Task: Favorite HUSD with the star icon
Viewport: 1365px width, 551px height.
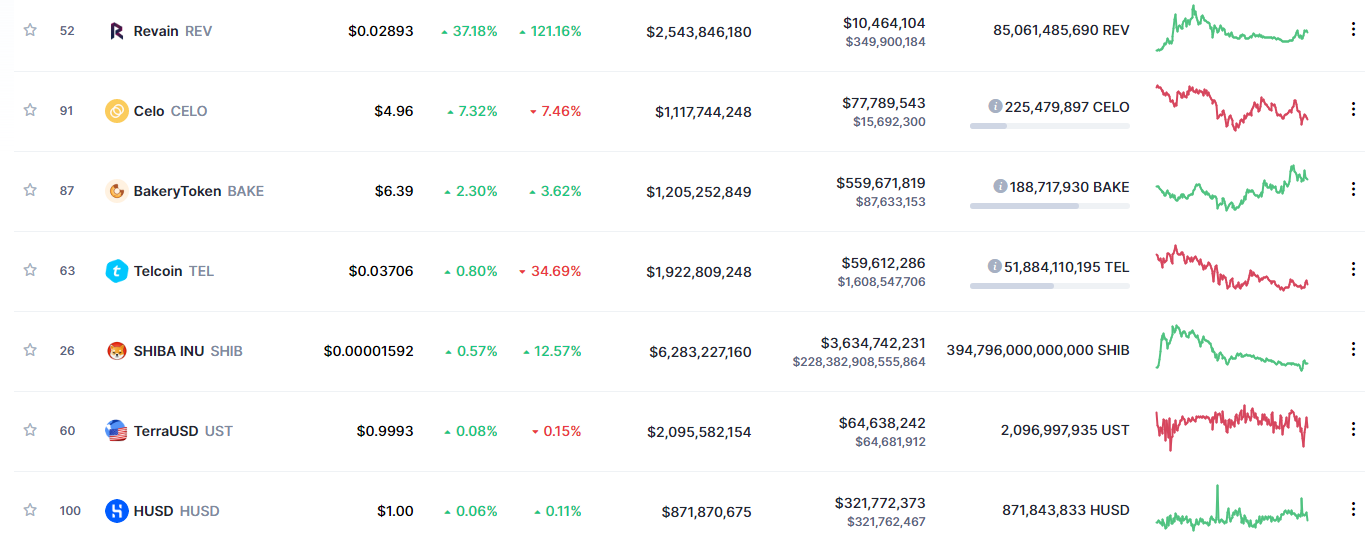Action: [x=30, y=510]
